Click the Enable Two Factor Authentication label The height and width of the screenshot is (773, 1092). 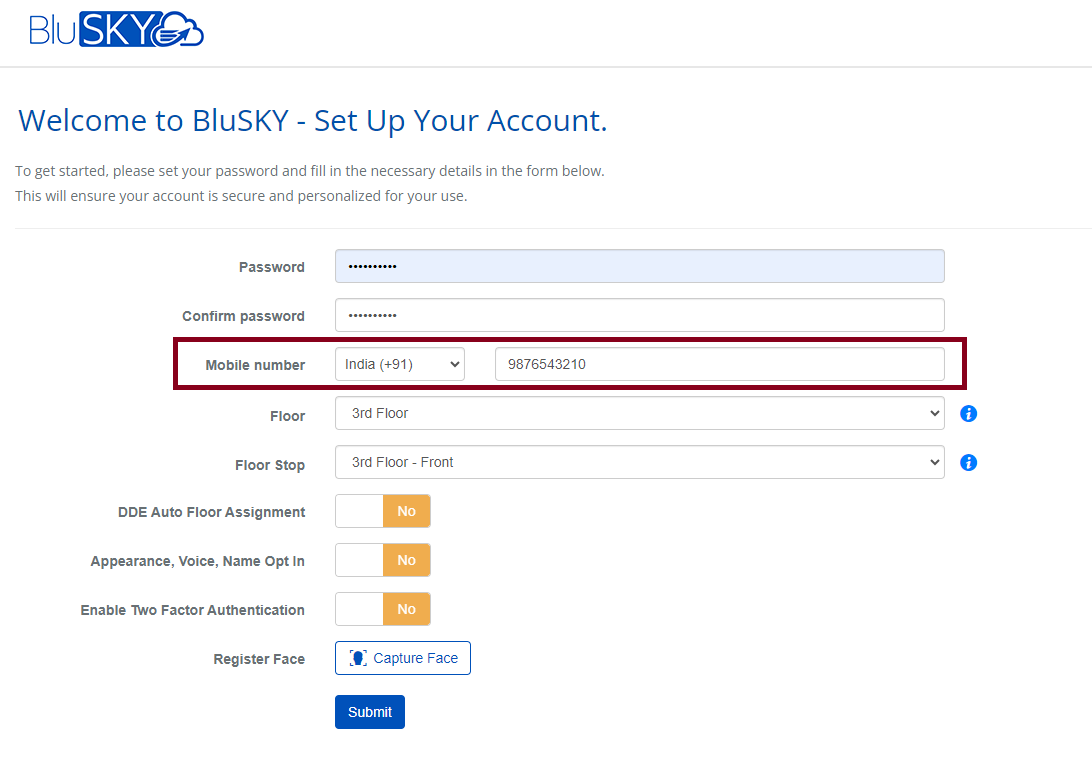pyautogui.click(x=193, y=610)
